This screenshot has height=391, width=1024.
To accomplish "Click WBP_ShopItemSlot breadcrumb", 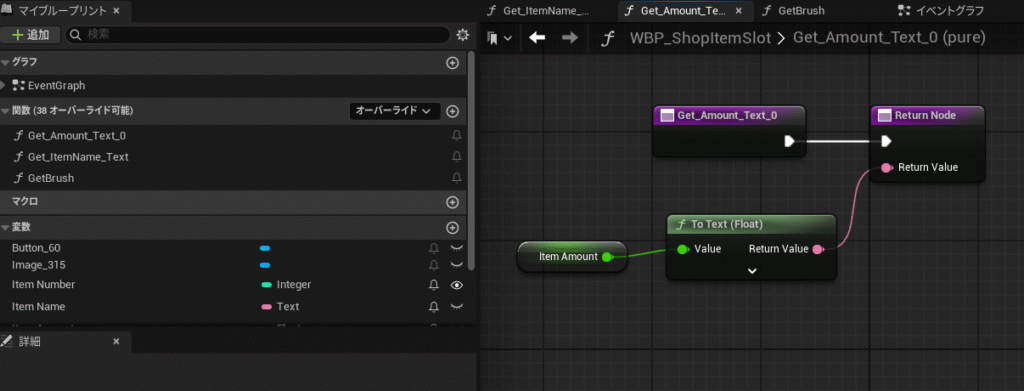I will click(701, 38).
